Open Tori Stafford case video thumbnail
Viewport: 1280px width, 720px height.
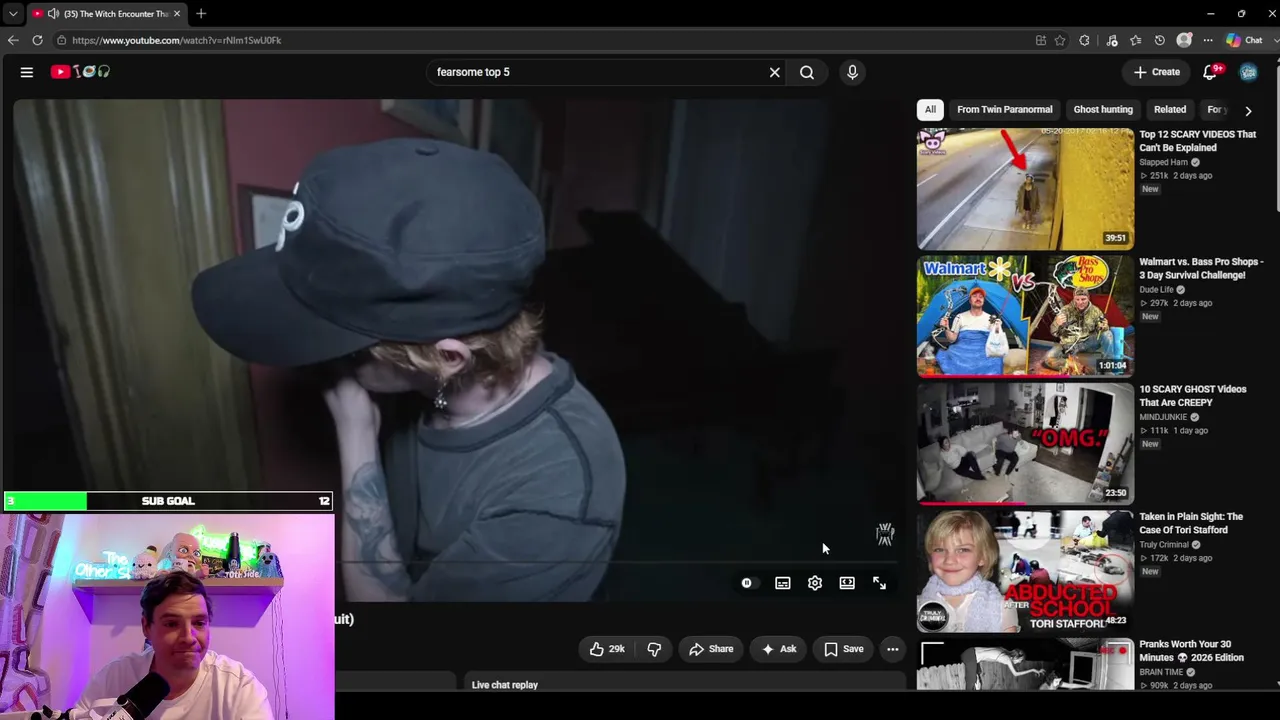click(x=1025, y=571)
